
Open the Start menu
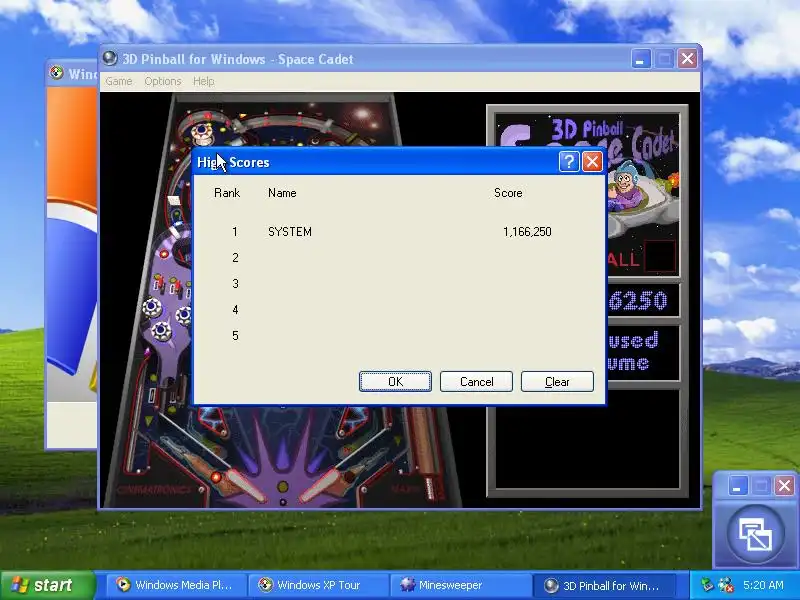tap(47, 585)
